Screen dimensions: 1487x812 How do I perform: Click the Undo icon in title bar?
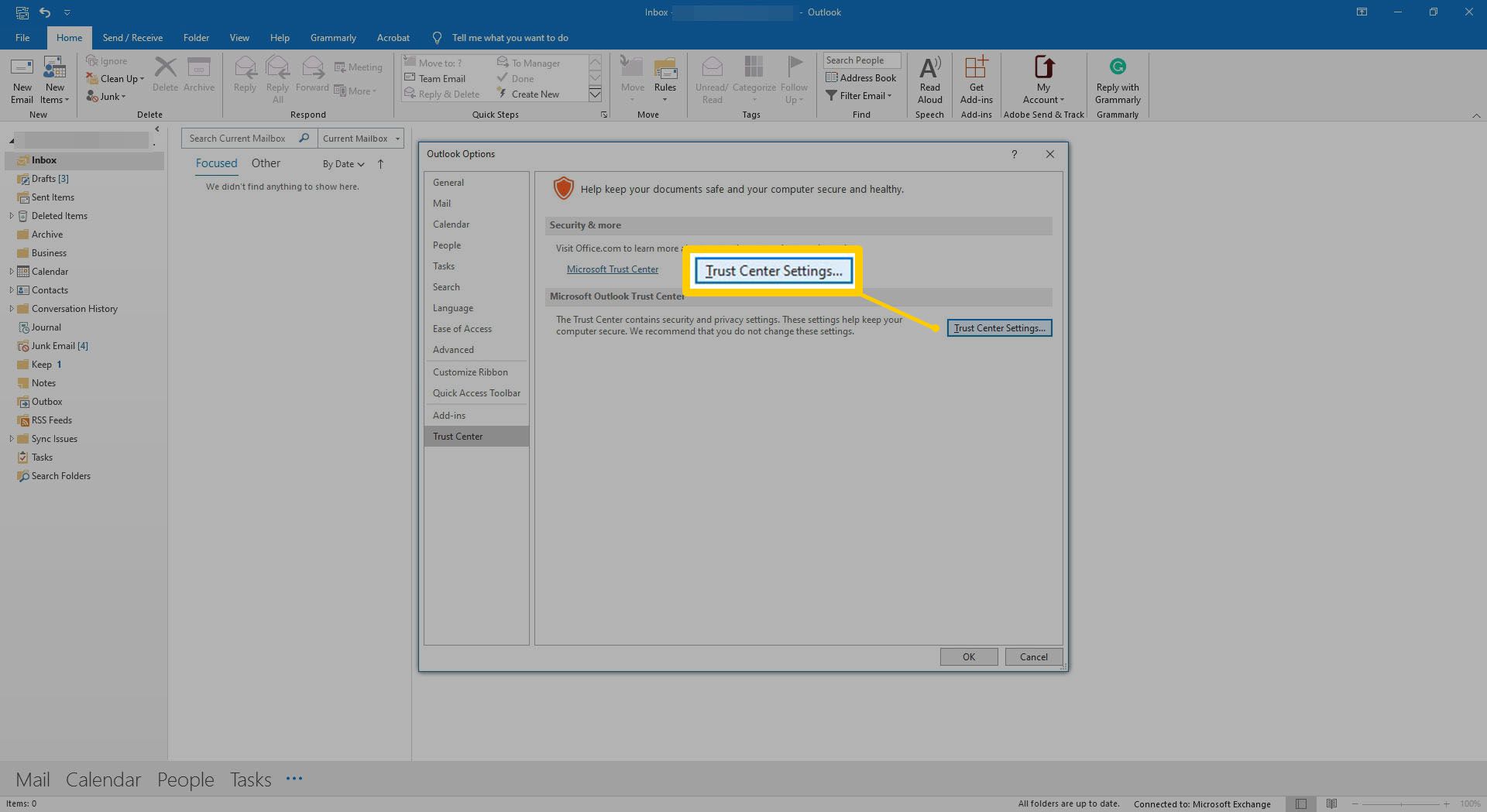[45, 12]
